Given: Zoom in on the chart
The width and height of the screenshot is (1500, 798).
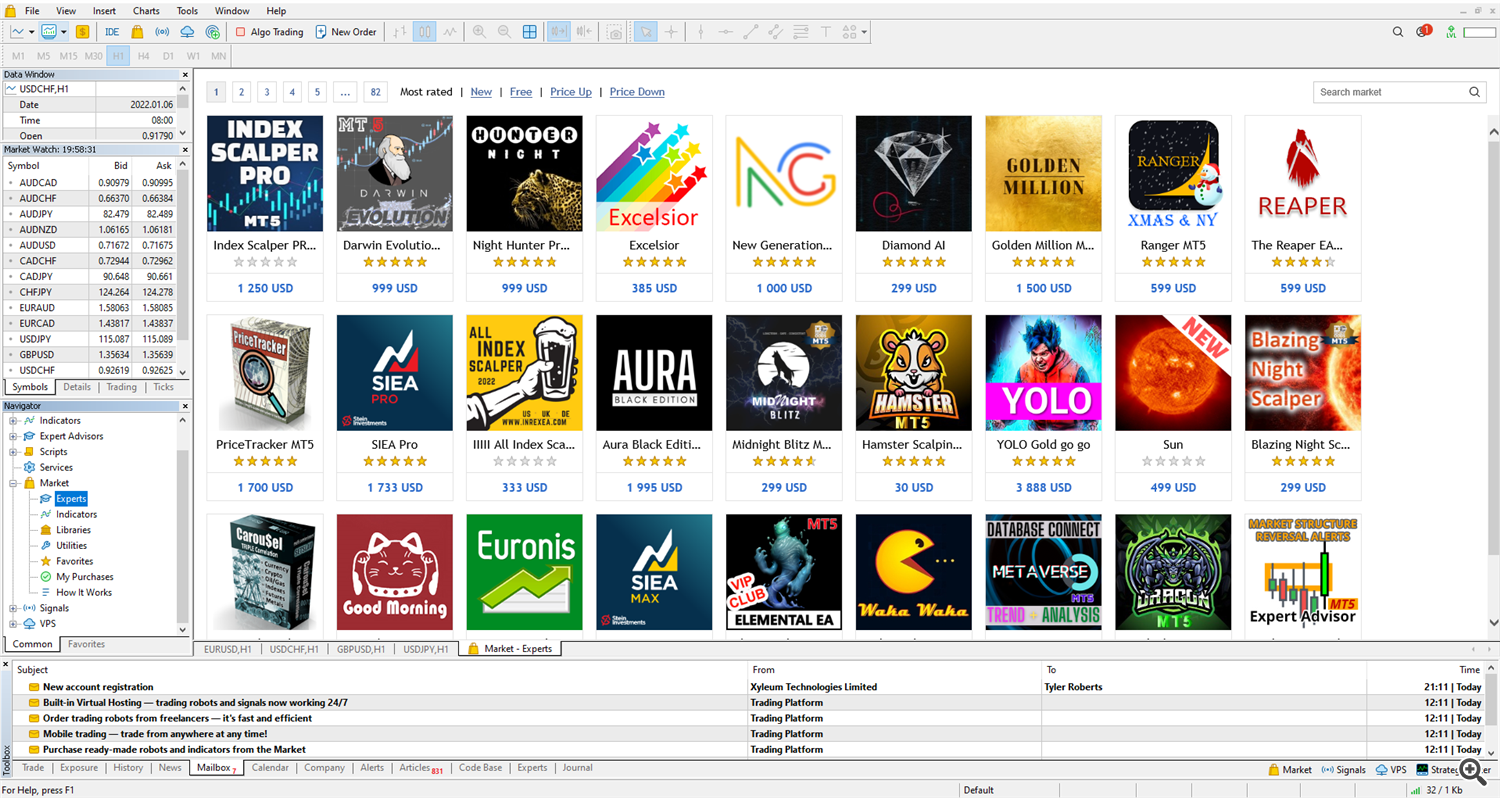Looking at the screenshot, I should pyautogui.click(x=479, y=32).
